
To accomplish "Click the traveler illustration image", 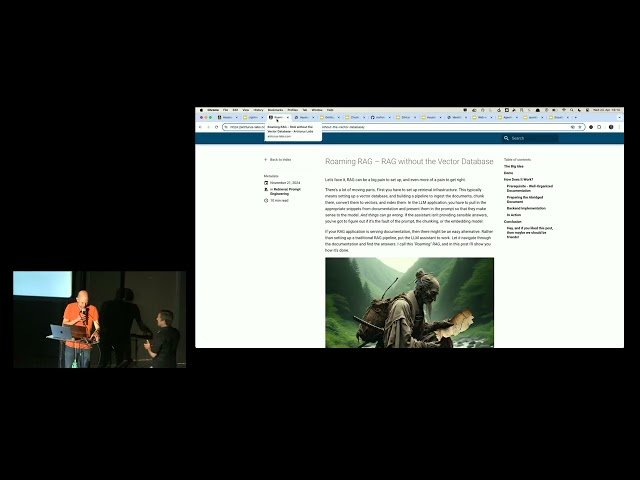I will click(x=409, y=302).
